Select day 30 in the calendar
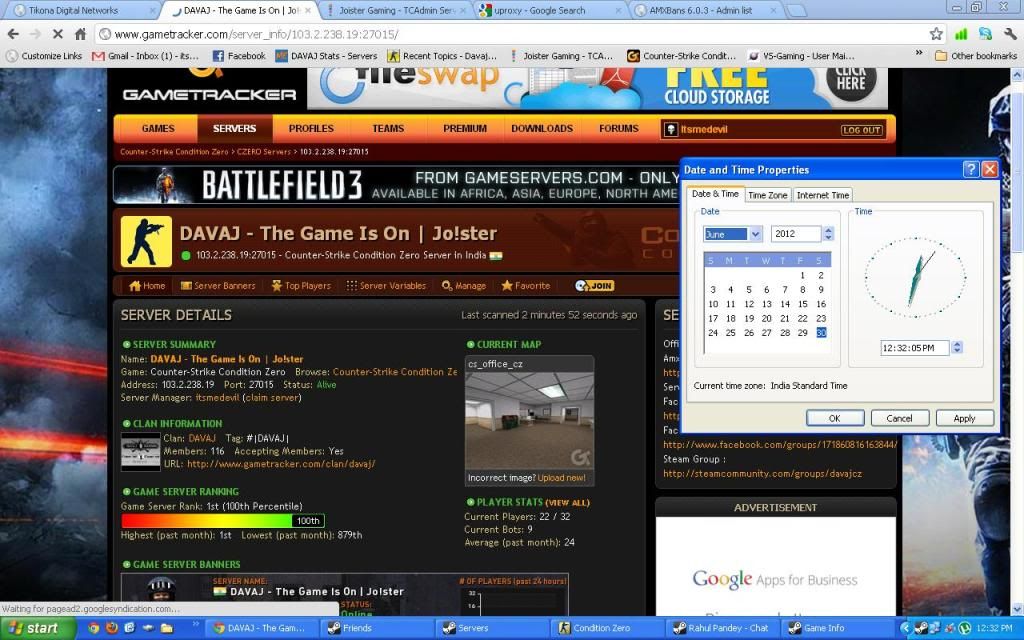The width and height of the screenshot is (1024, 640). pyautogui.click(x=821, y=333)
